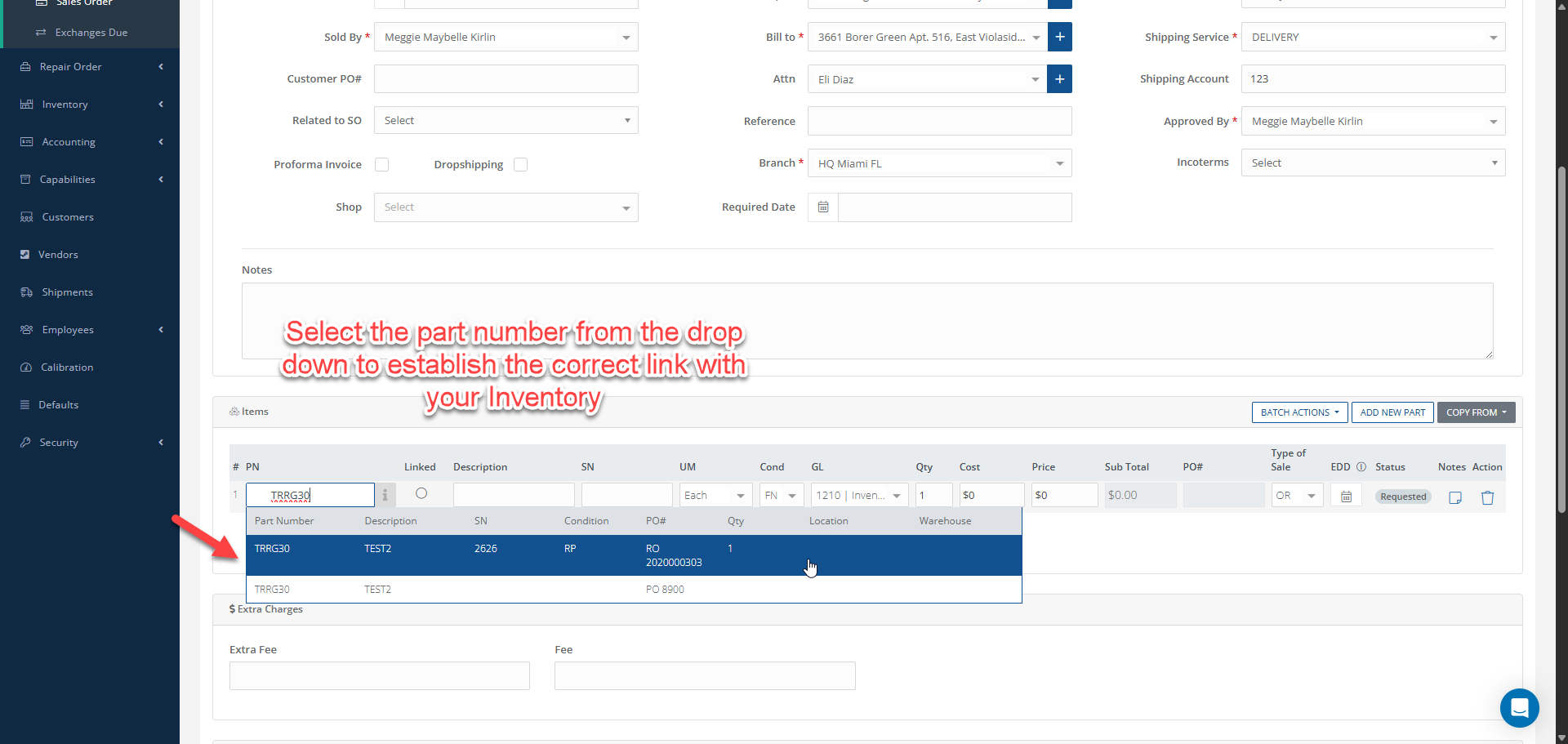Select the Linked radio button
This screenshot has width=1568, height=744.
(421, 493)
